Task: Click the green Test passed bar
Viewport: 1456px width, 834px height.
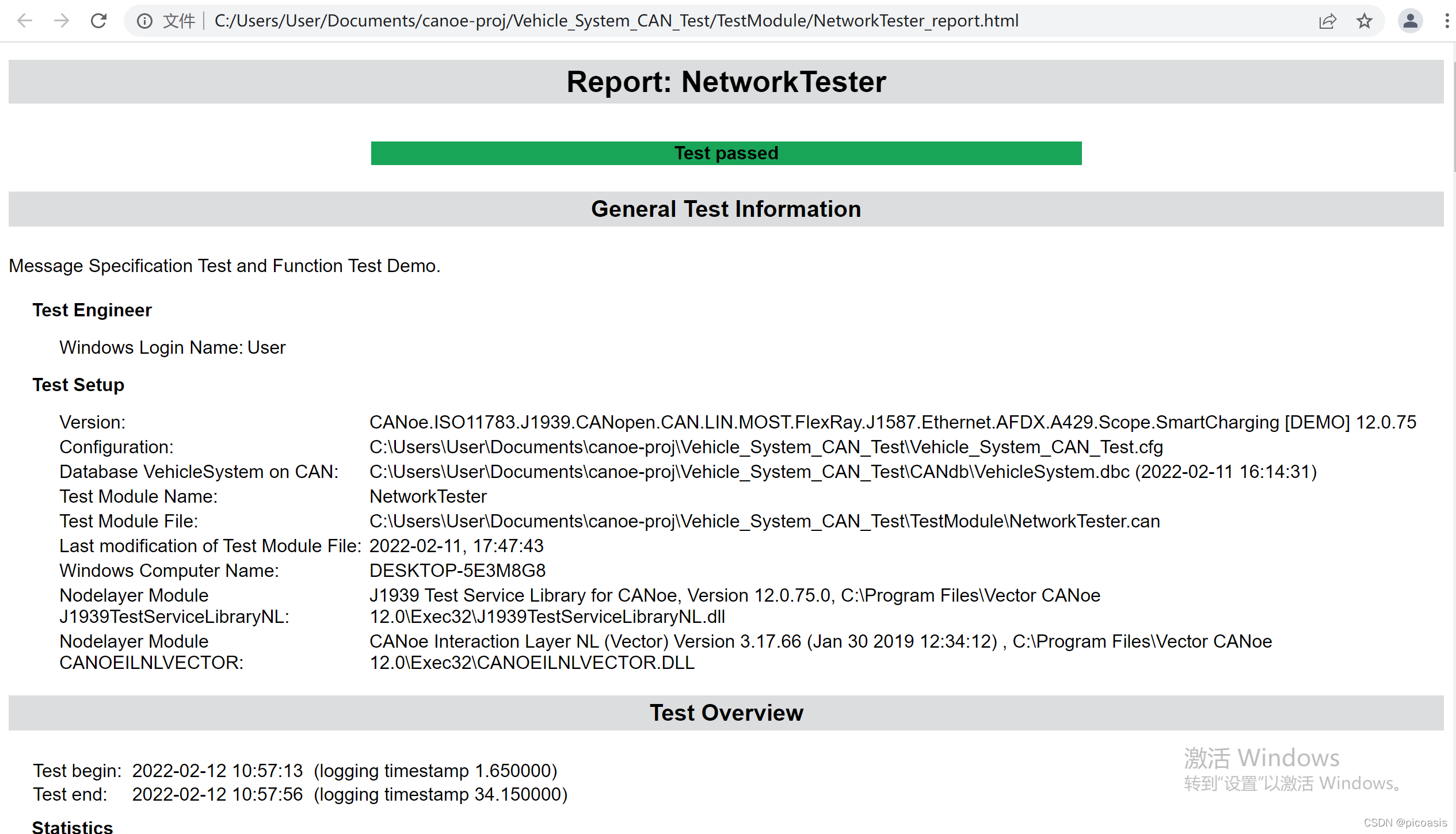Action: point(726,153)
